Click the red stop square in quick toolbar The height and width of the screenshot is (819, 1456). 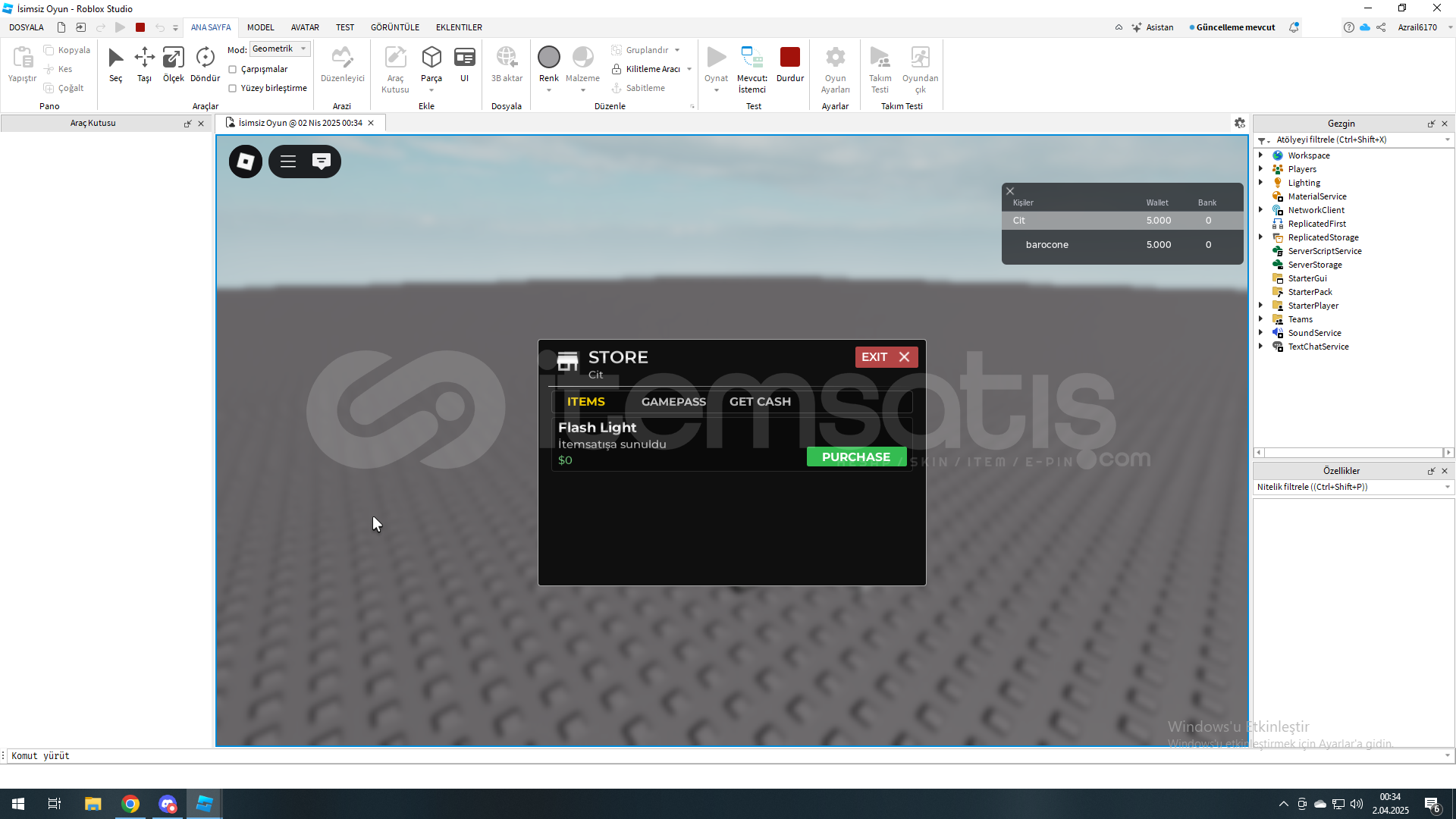[140, 27]
